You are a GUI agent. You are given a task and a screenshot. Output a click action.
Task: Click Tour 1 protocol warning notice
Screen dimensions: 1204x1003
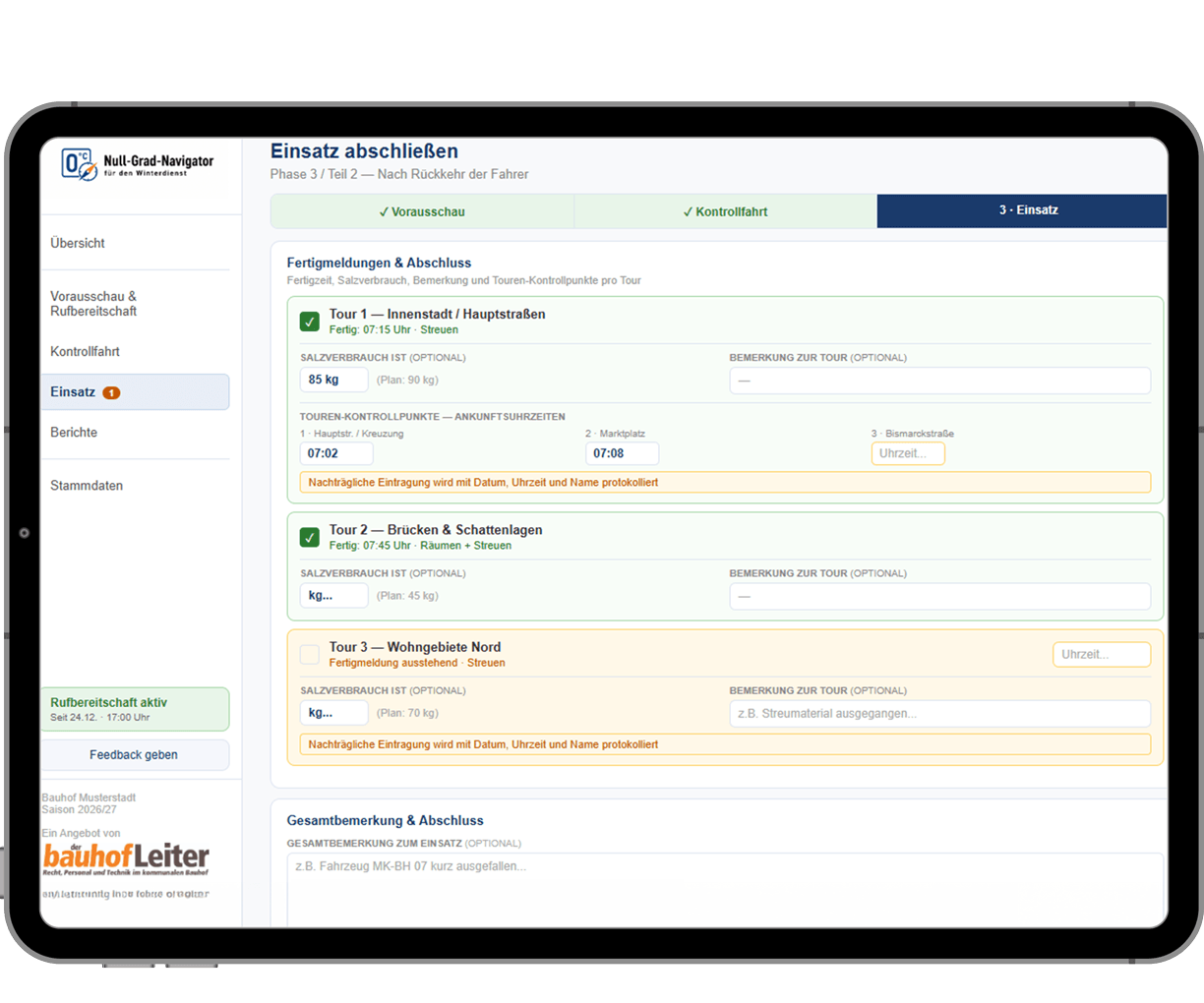(725, 482)
